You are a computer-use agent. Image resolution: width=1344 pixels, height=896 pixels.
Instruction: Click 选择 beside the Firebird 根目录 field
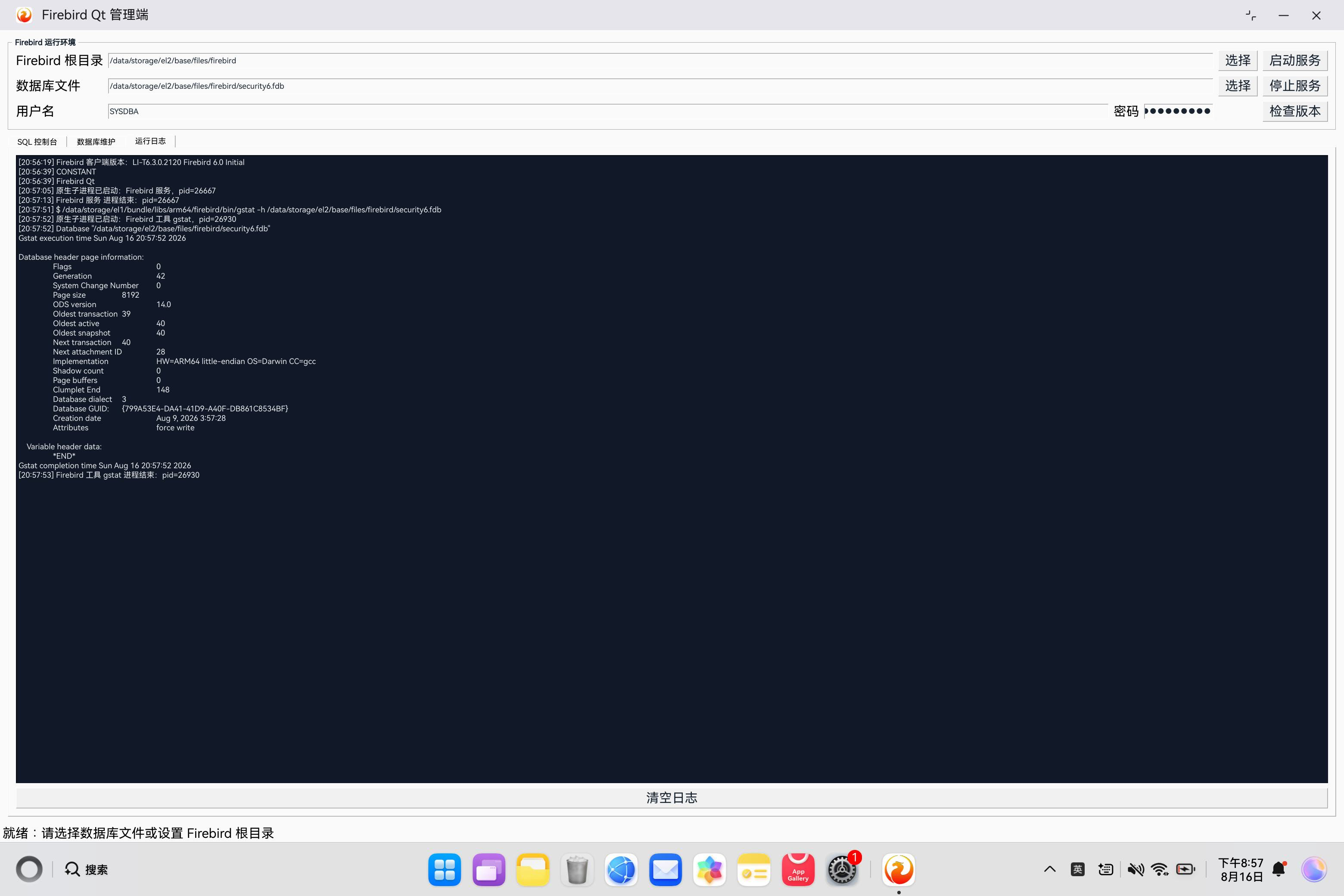coord(1238,61)
